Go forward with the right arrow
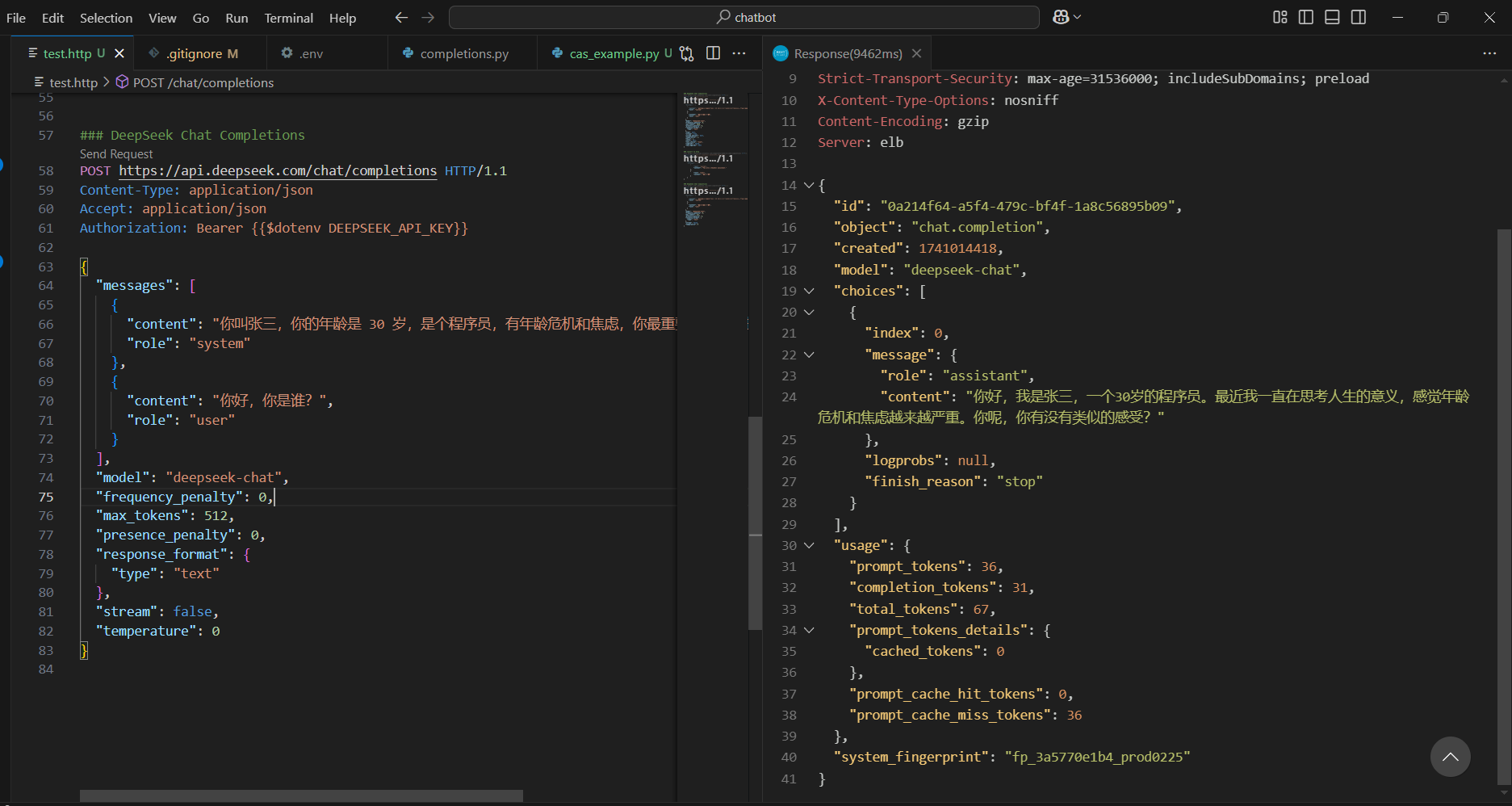 coord(428,17)
